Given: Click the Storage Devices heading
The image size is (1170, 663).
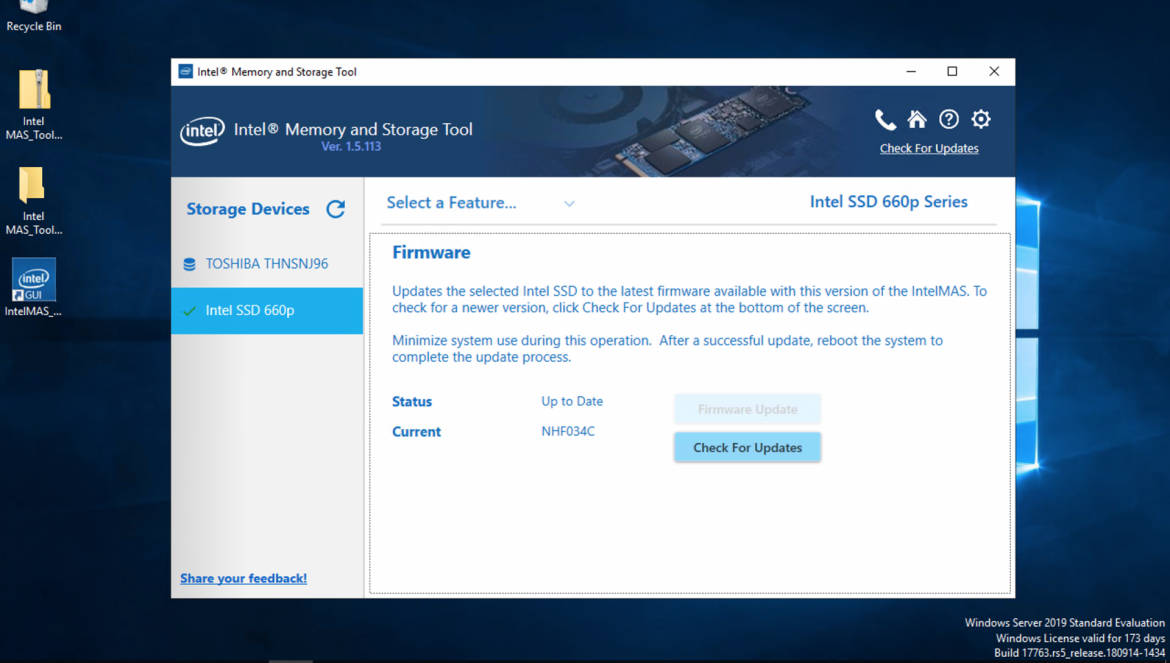Looking at the screenshot, I should click(x=248, y=209).
